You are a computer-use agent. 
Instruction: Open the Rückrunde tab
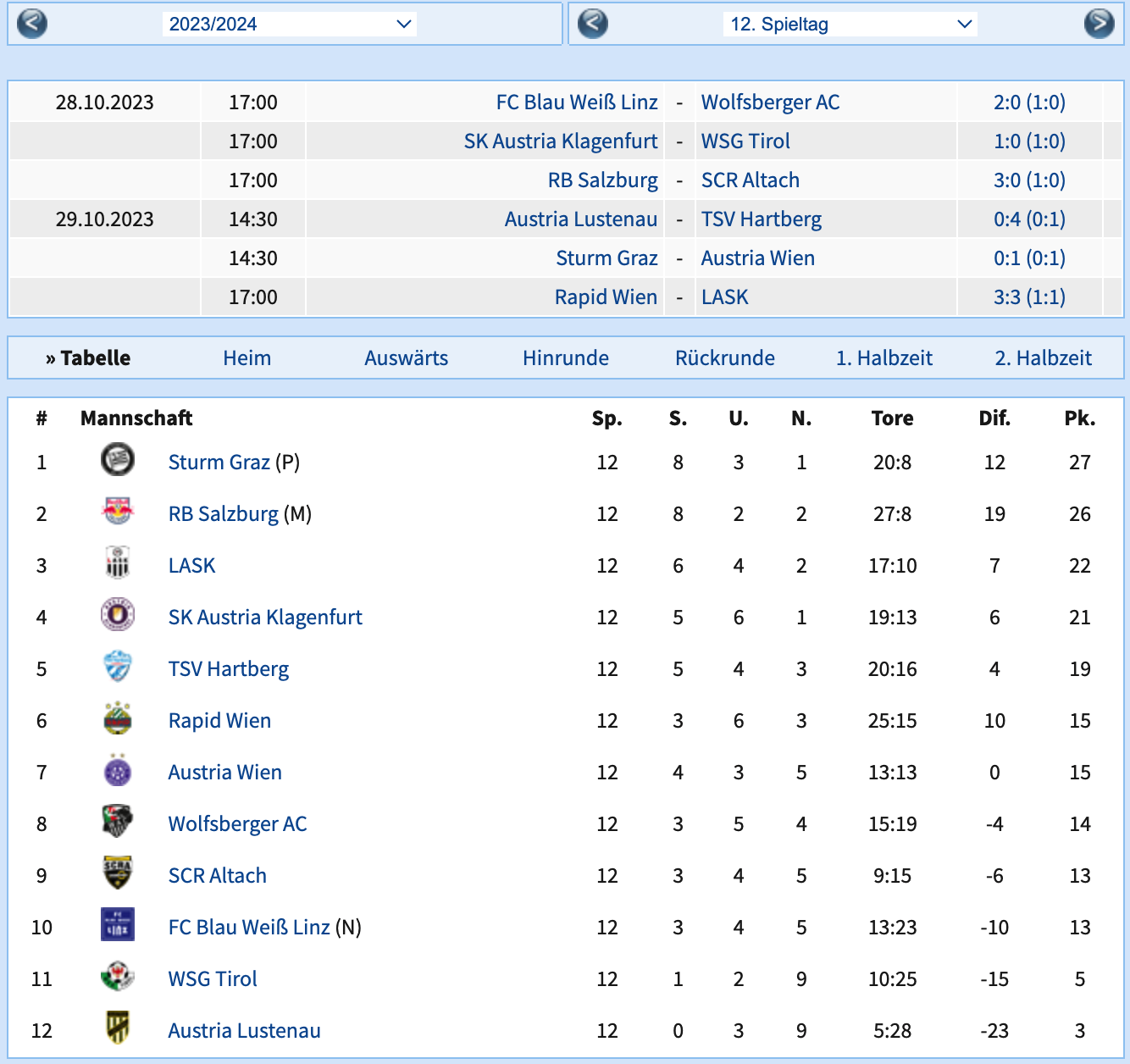[725, 358]
